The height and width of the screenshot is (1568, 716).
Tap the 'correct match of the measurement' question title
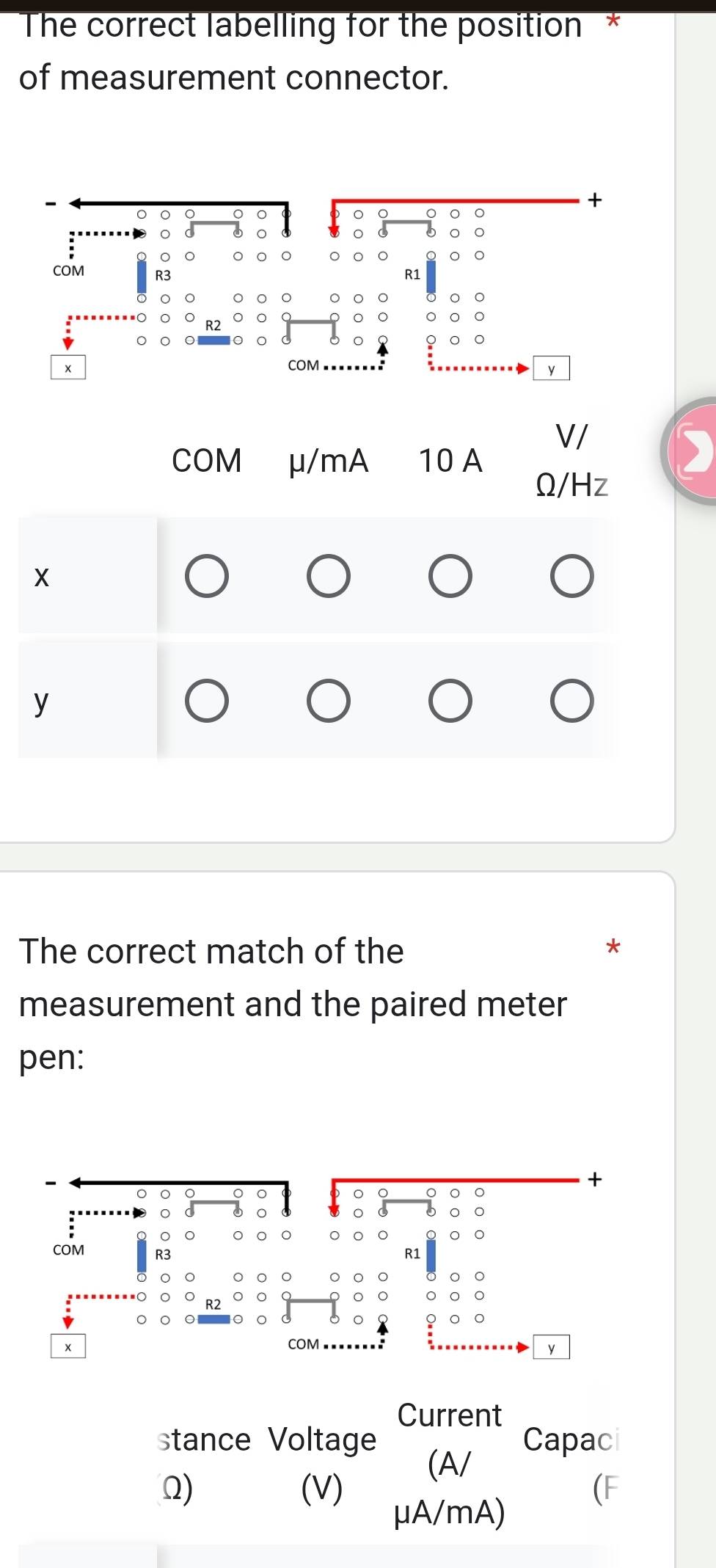(x=293, y=1003)
